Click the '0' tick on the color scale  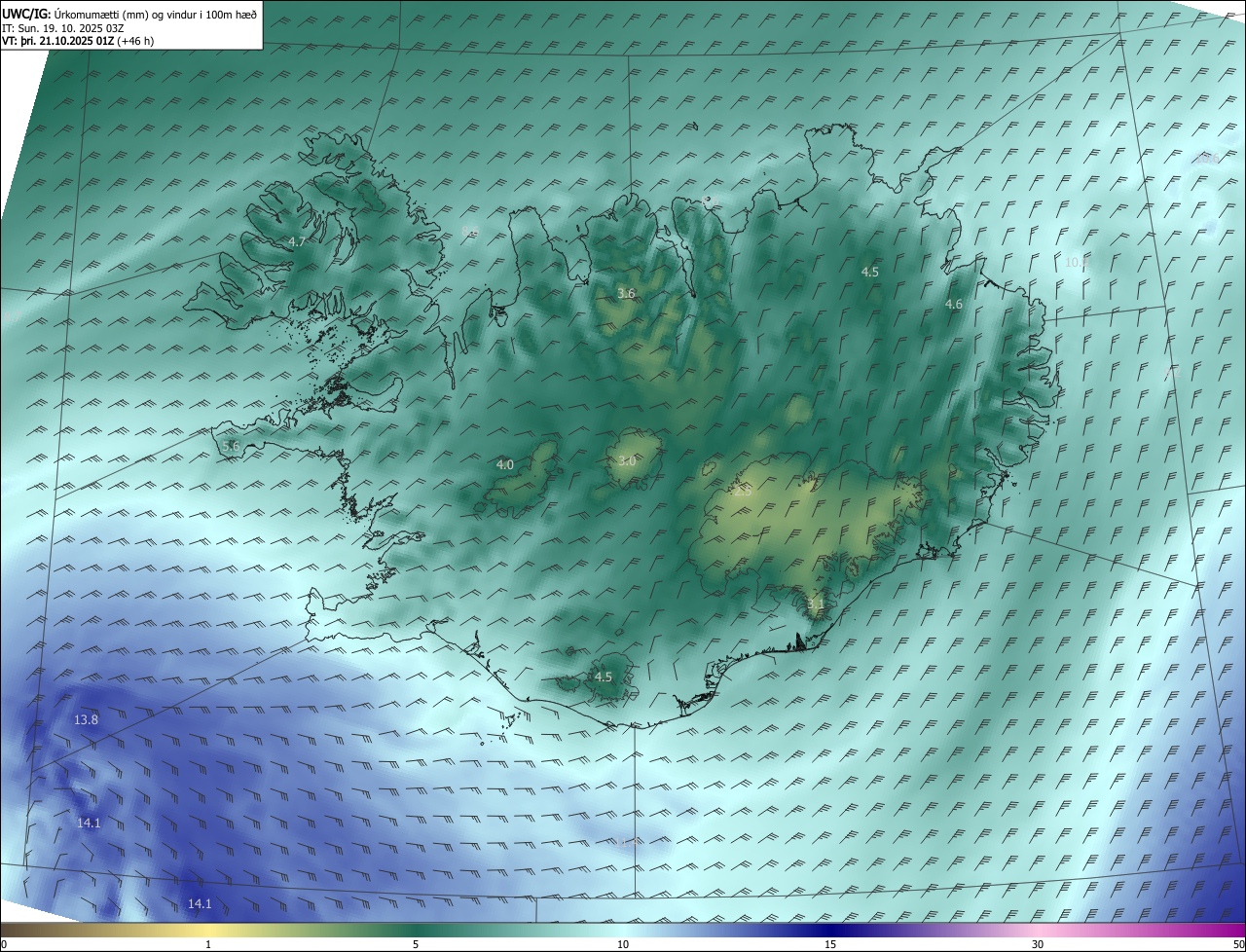click(4, 944)
